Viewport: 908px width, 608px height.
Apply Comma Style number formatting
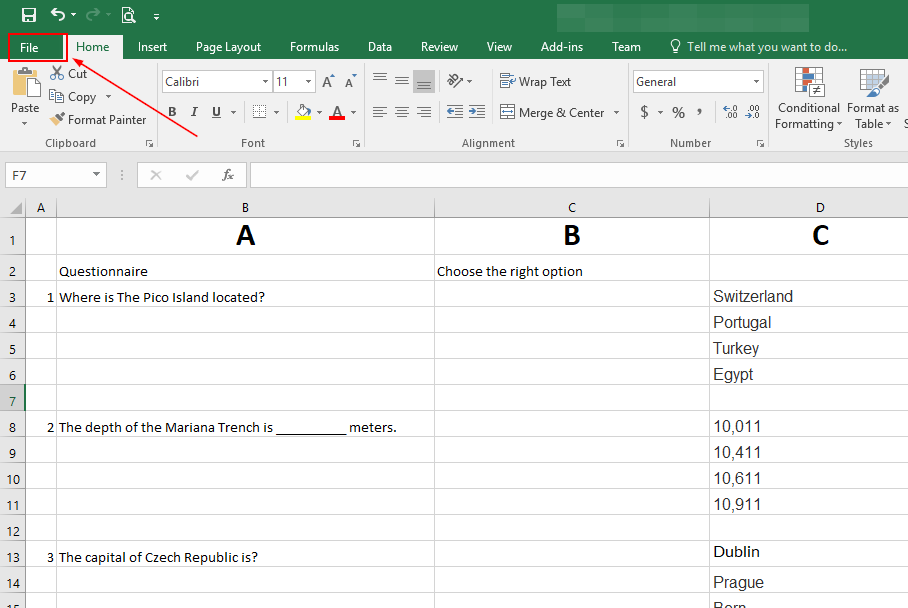pos(700,112)
